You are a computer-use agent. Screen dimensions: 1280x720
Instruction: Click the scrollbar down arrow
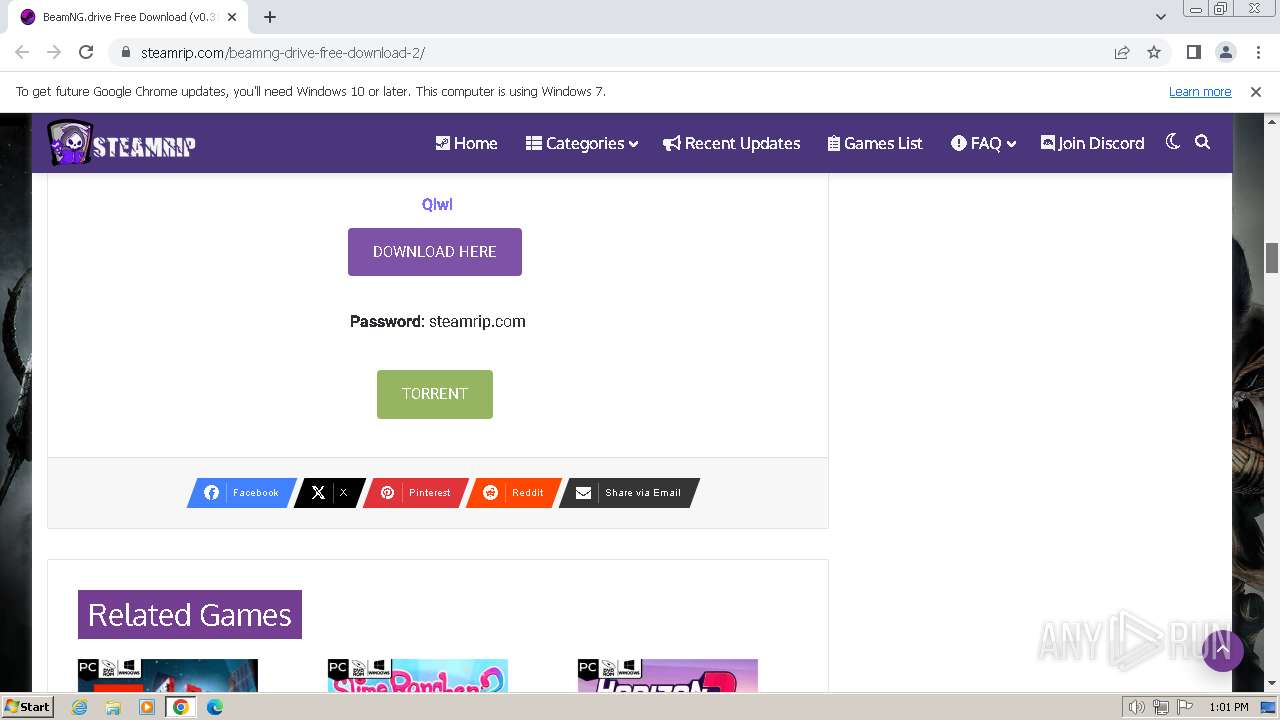(1272, 684)
